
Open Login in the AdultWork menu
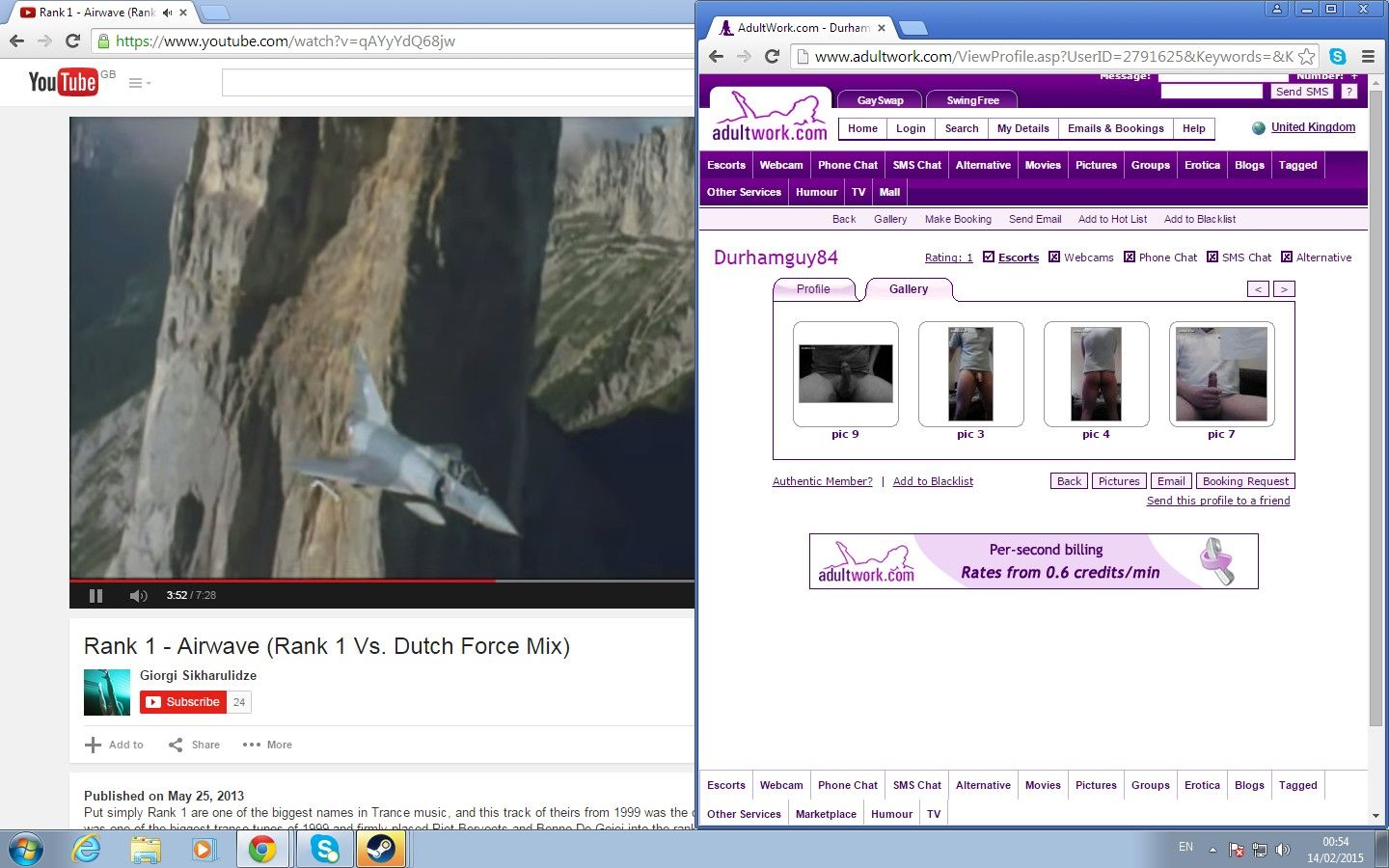(x=911, y=128)
